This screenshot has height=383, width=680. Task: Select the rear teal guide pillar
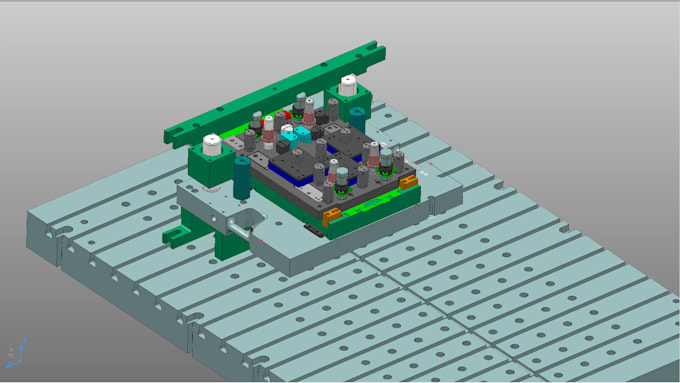pyautogui.click(x=357, y=119)
